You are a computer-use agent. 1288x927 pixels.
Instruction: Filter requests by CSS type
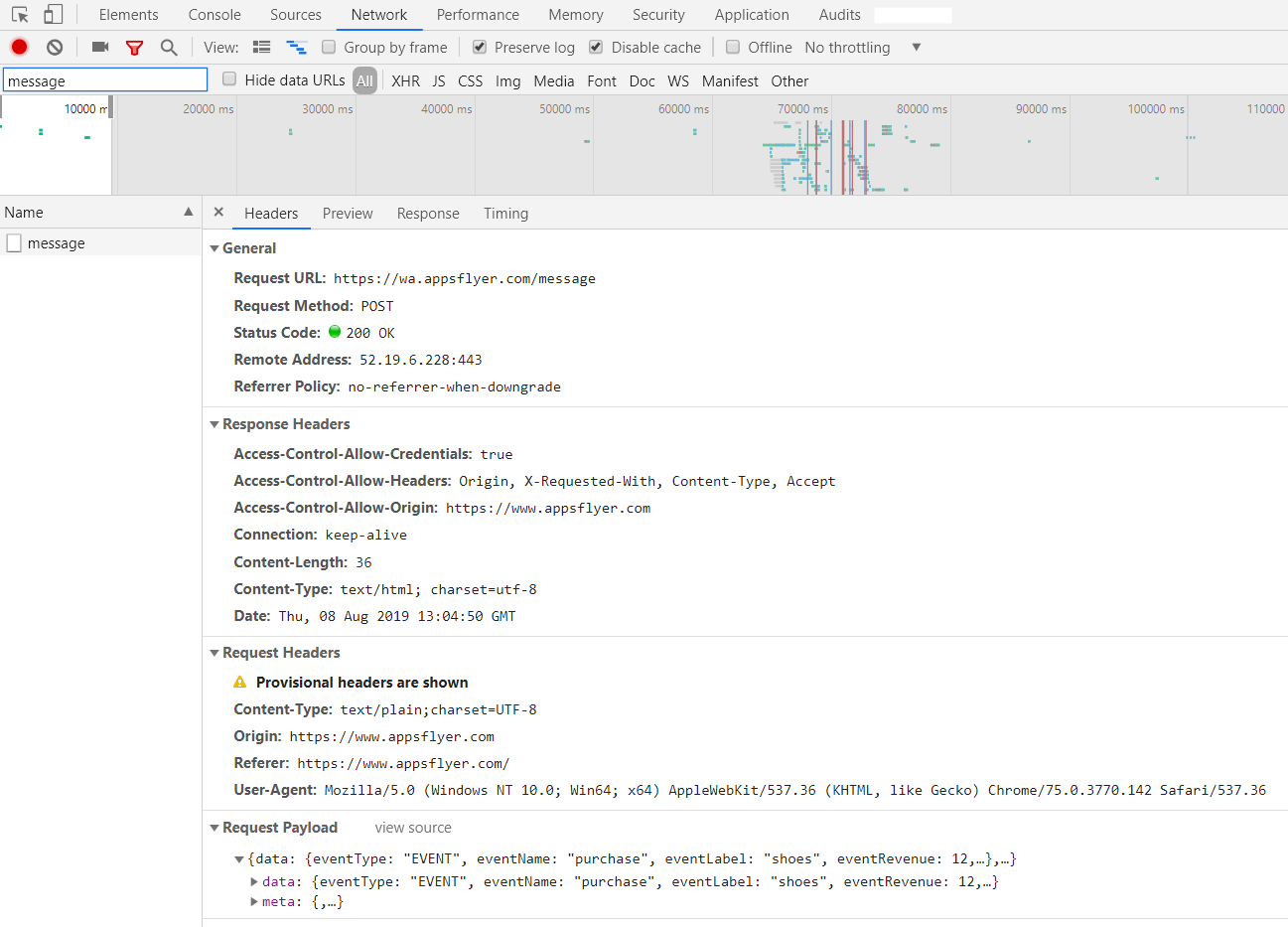coord(471,80)
